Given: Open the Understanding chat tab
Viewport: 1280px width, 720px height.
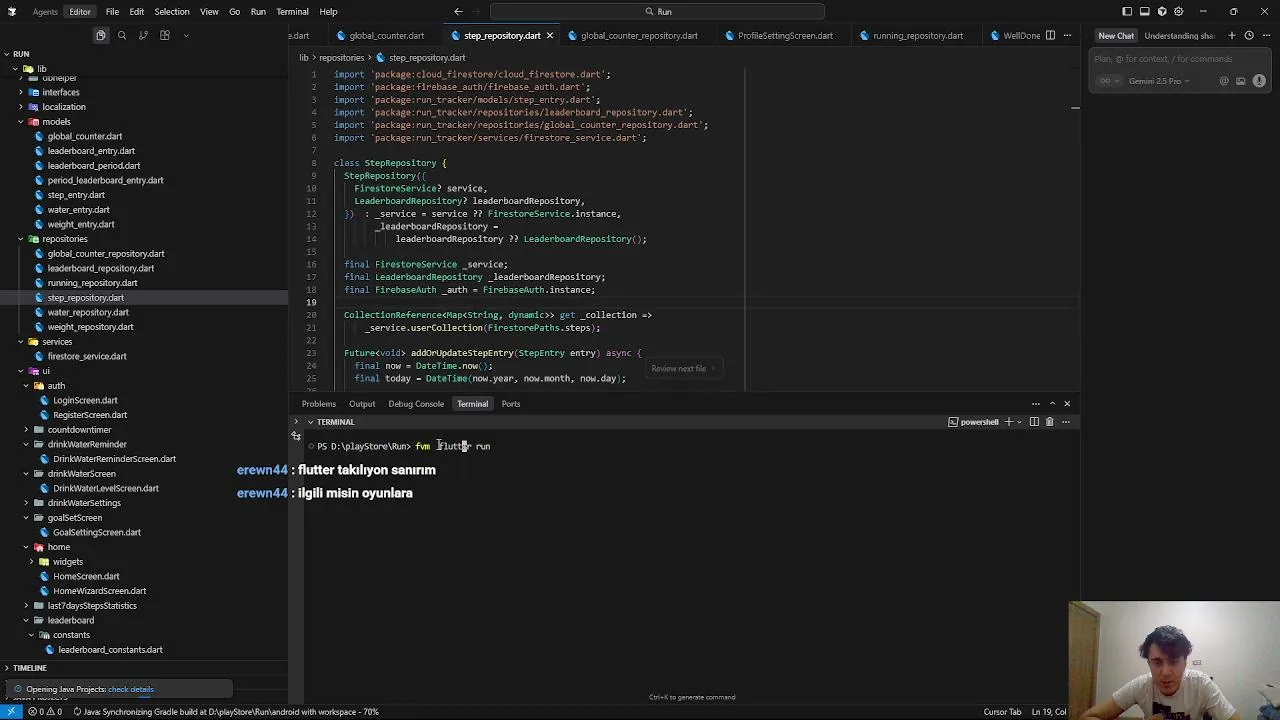Looking at the screenshot, I should point(1179,35).
